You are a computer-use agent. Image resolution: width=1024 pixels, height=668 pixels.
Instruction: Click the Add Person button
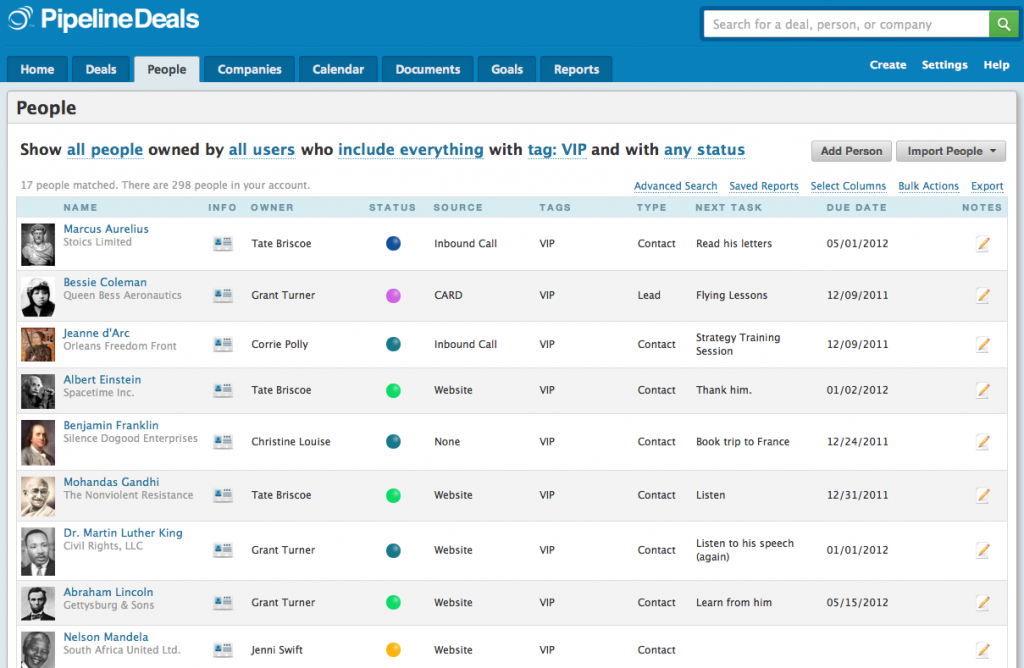point(850,151)
